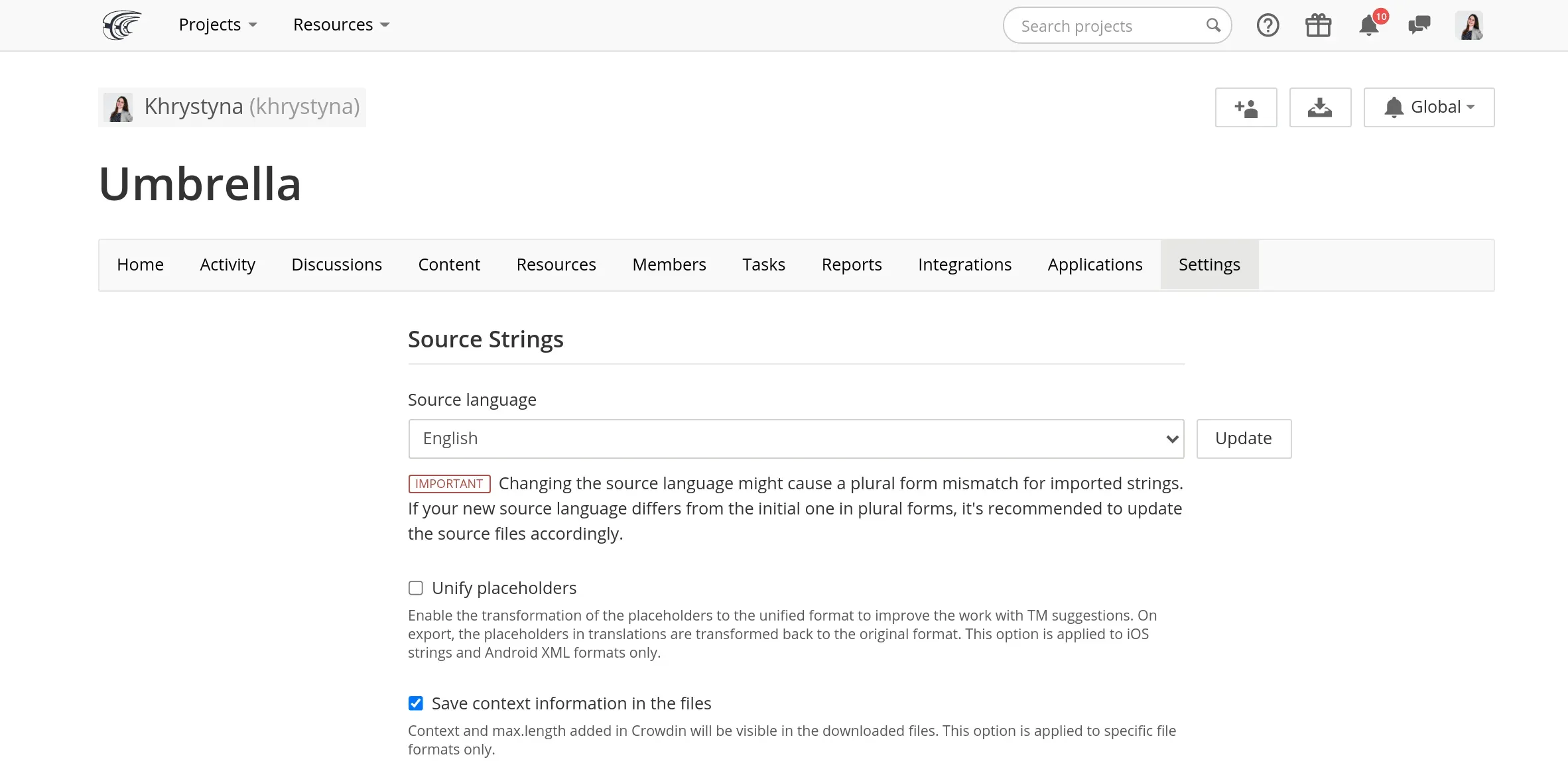Screen dimensions: 1568x779
Task: Click the search magnifier icon
Action: tap(1213, 26)
